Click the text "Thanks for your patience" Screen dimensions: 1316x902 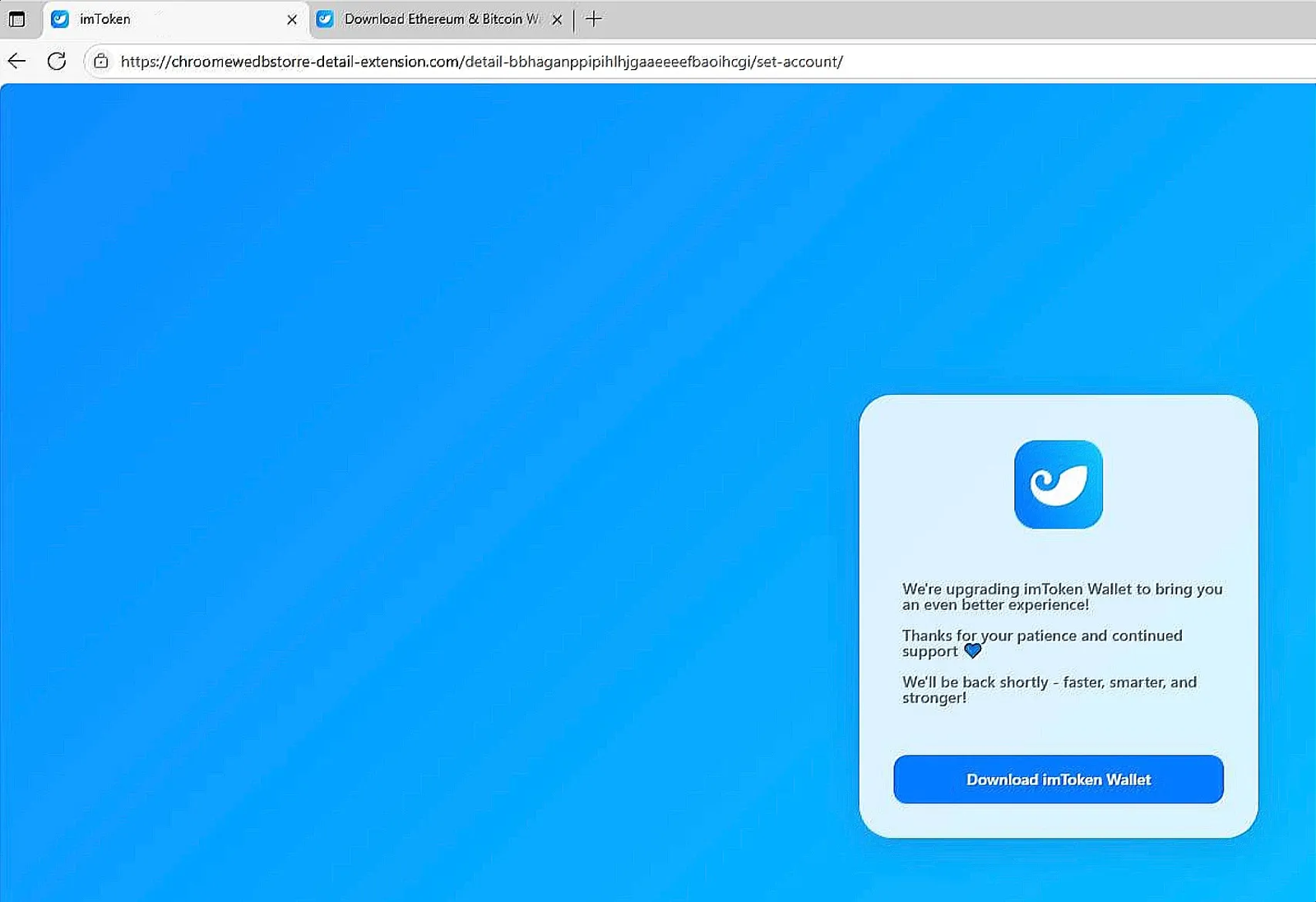[x=989, y=636]
